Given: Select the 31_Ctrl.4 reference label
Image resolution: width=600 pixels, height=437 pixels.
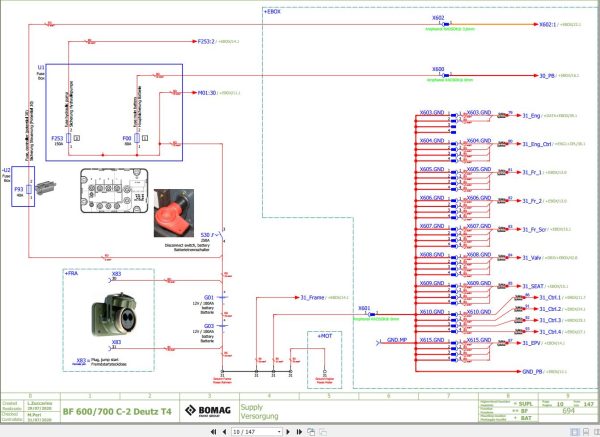Looking at the screenshot, I should point(550,332).
